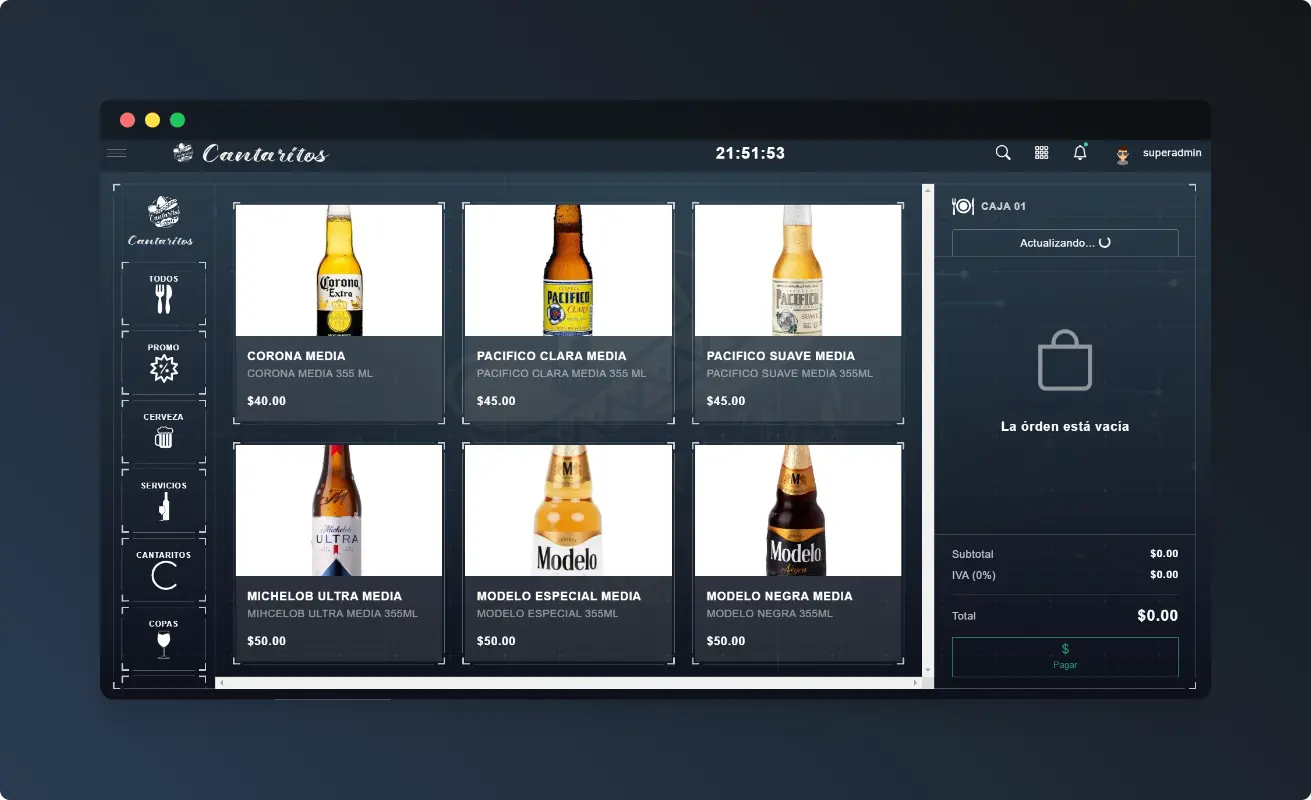Open the notifications bell
The image size is (1311, 800).
click(1080, 153)
